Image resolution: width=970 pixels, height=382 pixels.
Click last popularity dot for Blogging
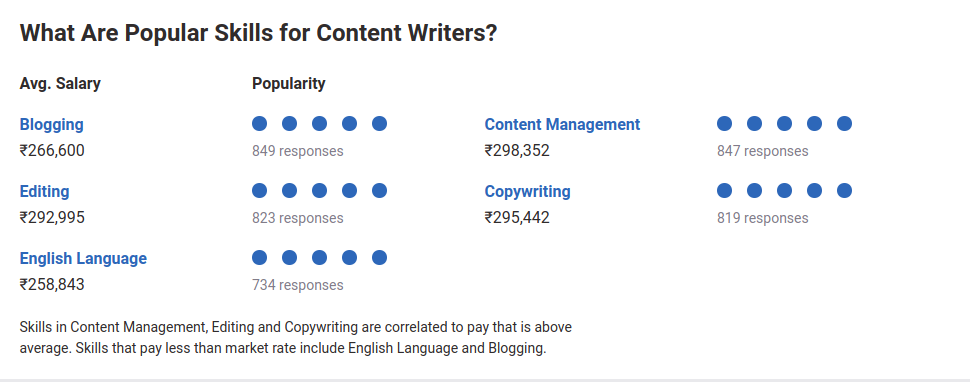click(x=380, y=124)
